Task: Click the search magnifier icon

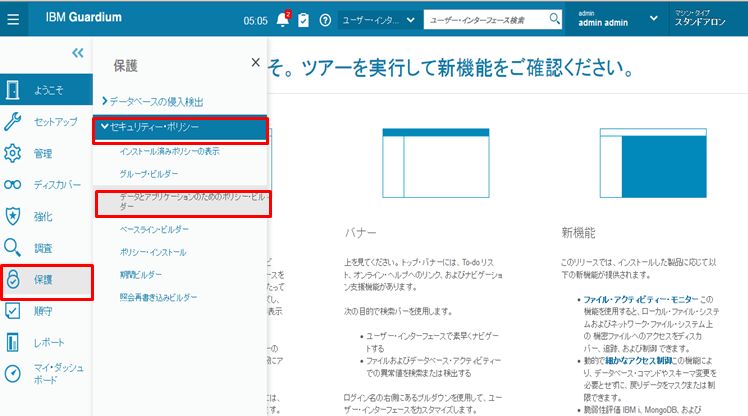Action: tap(555, 19)
